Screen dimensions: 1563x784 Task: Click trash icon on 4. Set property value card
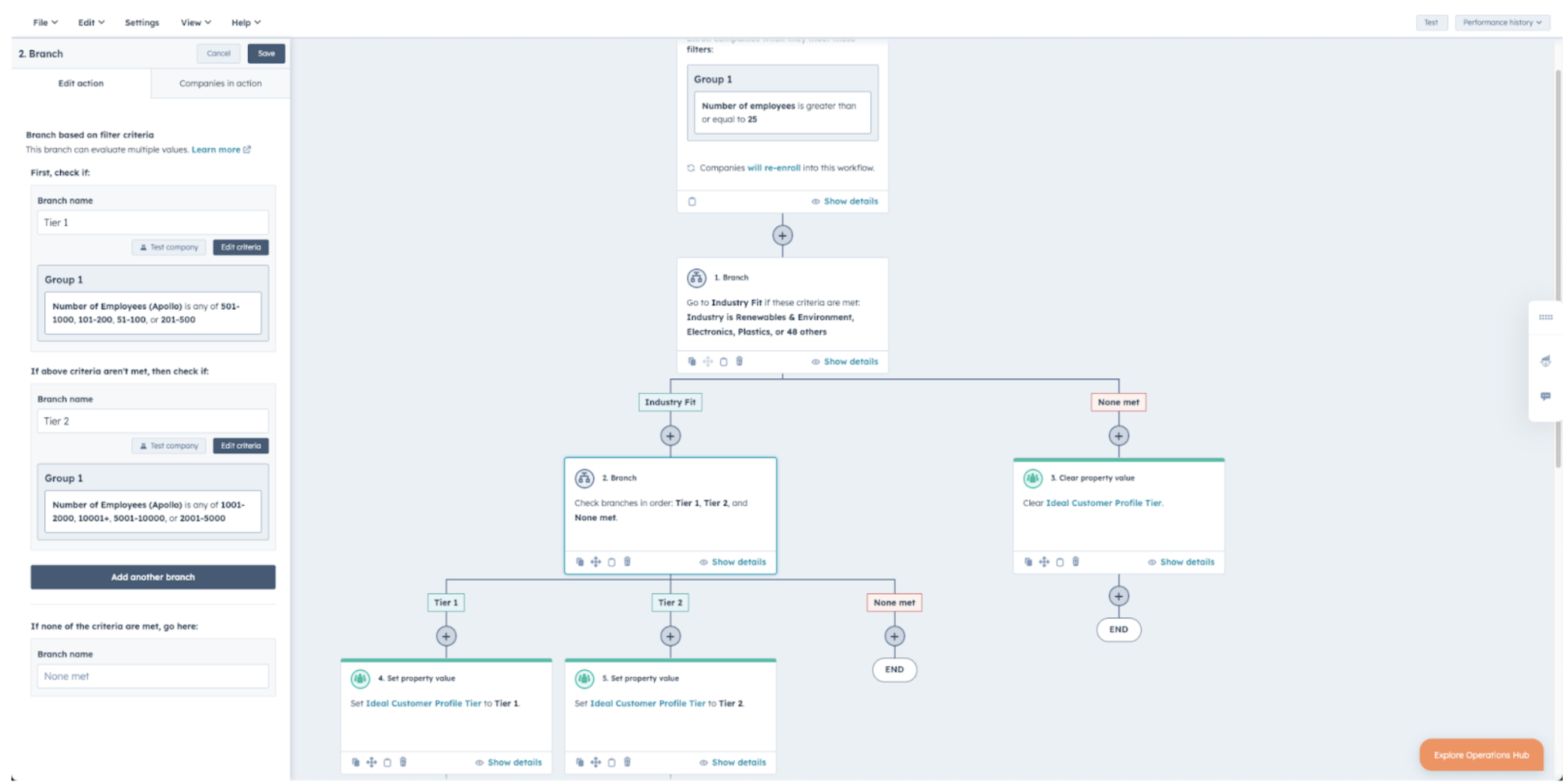click(x=403, y=762)
